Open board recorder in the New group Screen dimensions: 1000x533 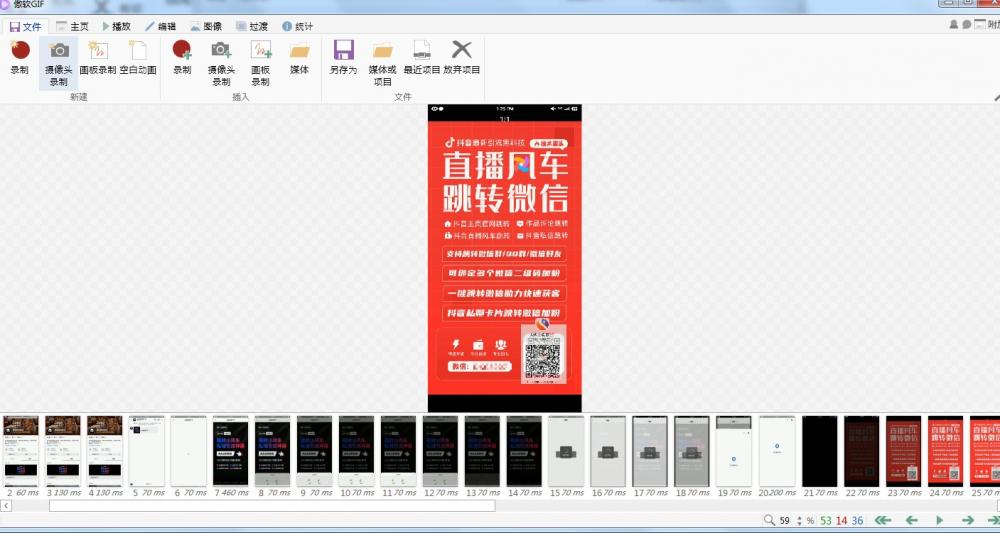[98, 58]
